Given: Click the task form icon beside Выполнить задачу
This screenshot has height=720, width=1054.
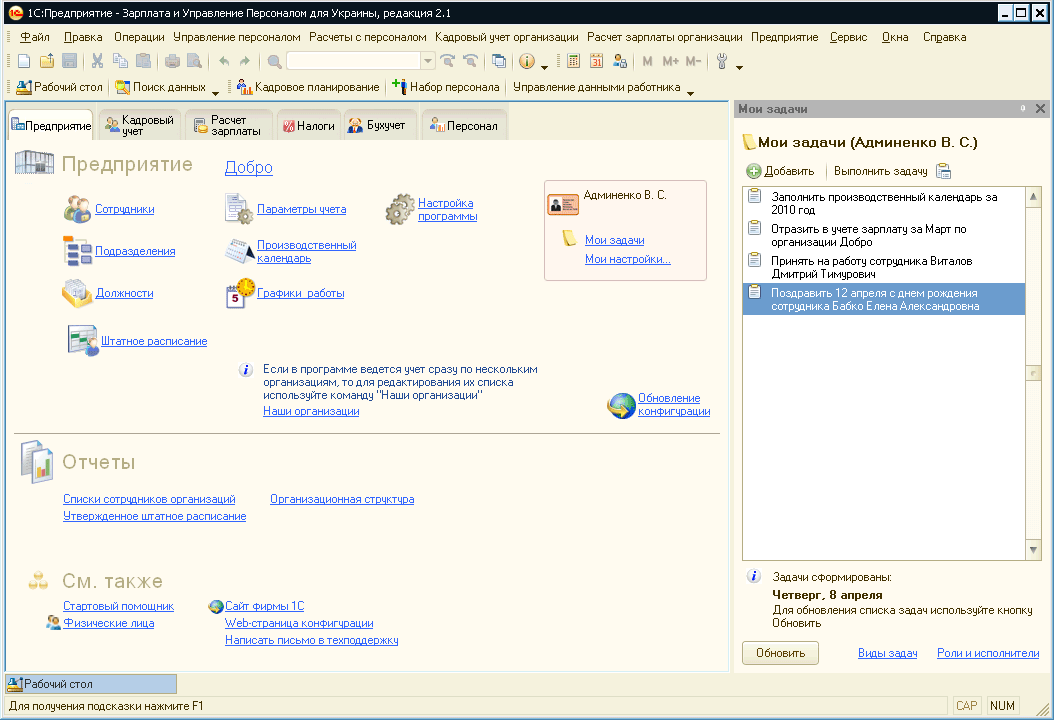Looking at the screenshot, I should tap(944, 171).
